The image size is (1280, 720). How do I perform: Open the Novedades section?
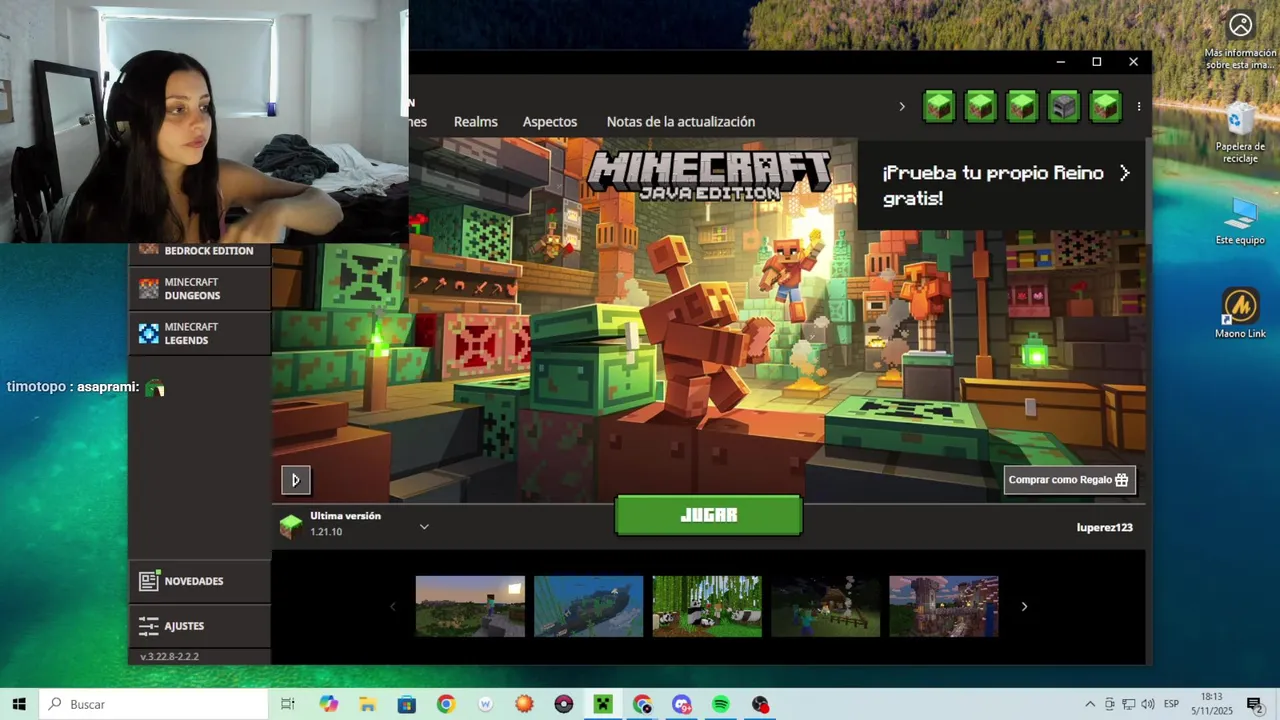pos(200,581)
